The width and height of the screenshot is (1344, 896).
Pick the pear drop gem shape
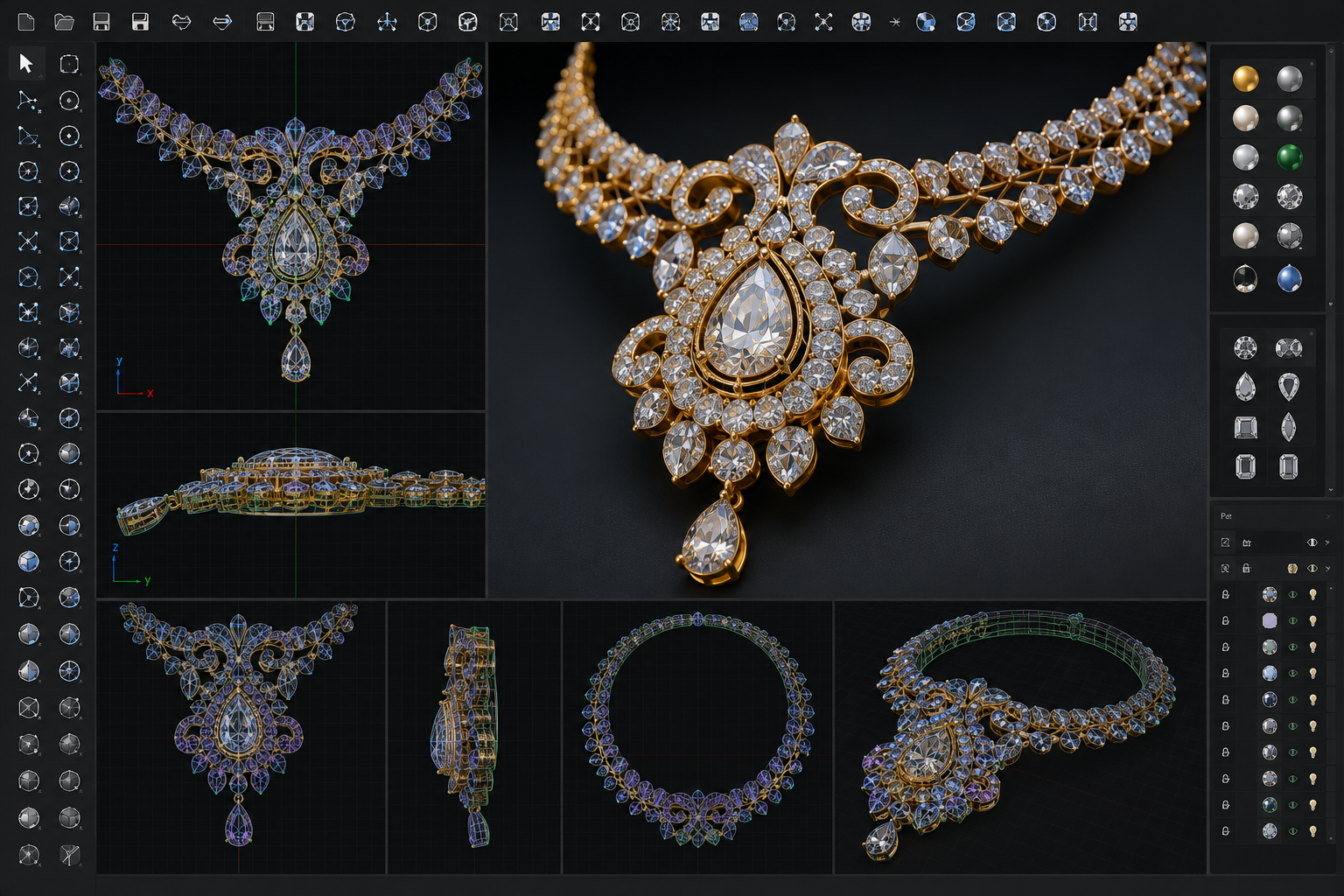[x=1245, y=386]
